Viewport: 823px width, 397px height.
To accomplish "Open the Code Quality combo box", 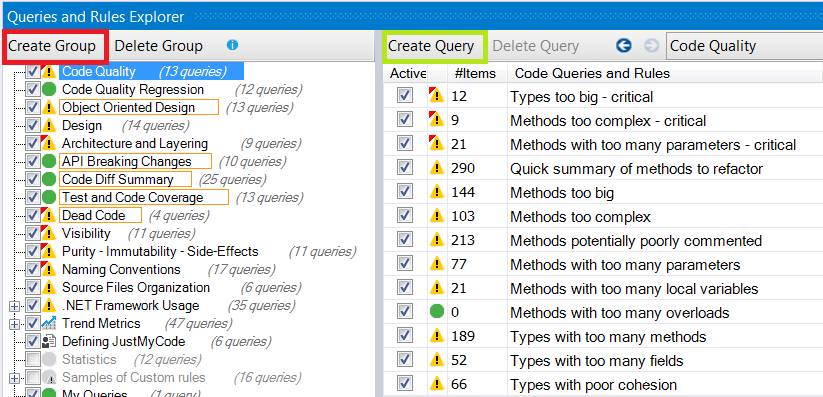I will [744, 46].
